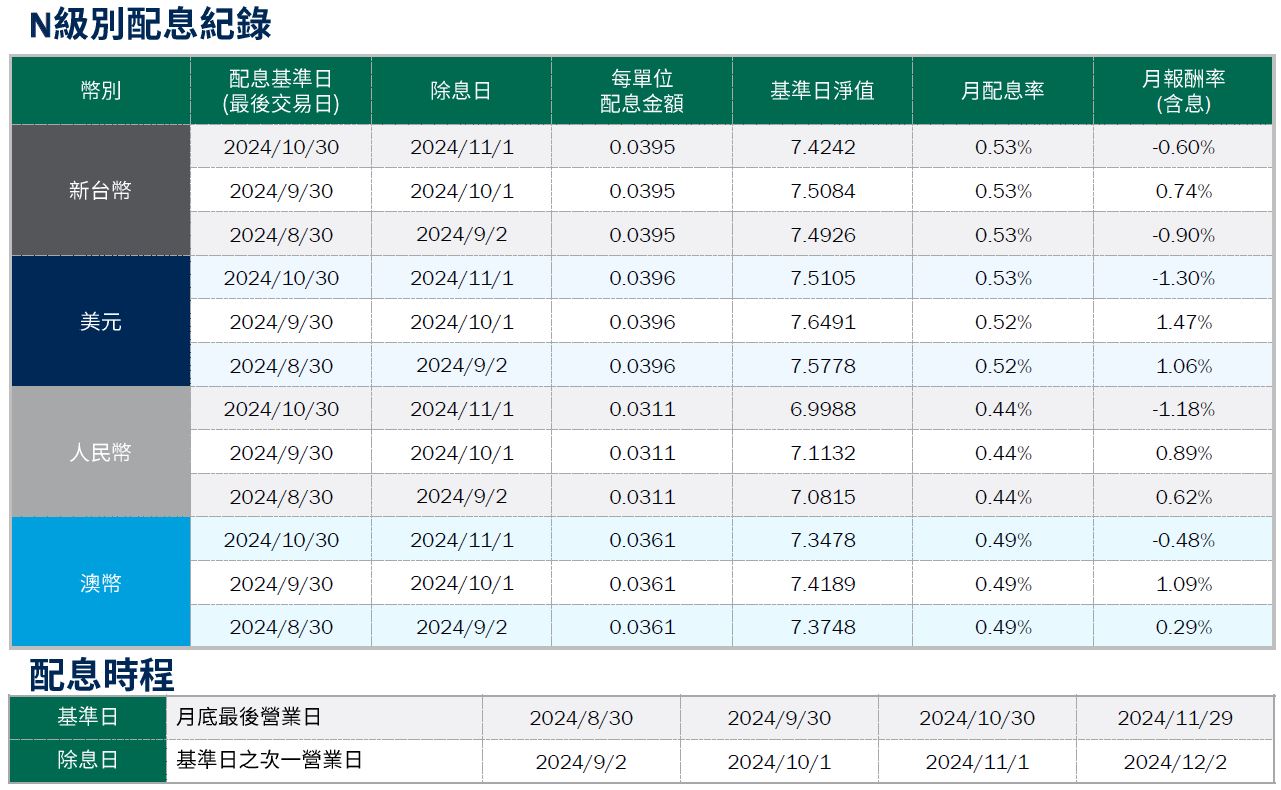This screenshot has width=1281, height=790.
Task: Select the 新台幣 currency row label
Action: (100, 191)
